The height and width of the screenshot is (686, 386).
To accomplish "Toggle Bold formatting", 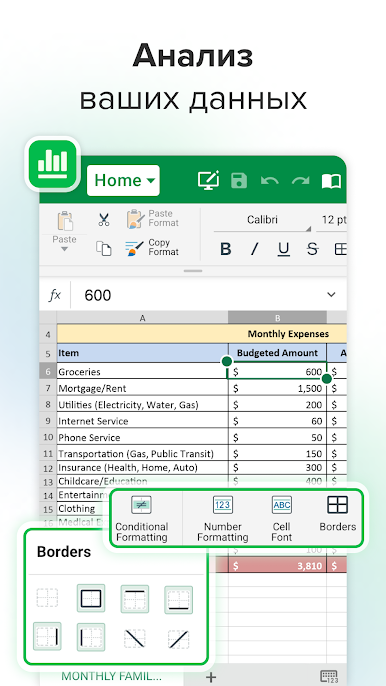I will coord(225,249).
